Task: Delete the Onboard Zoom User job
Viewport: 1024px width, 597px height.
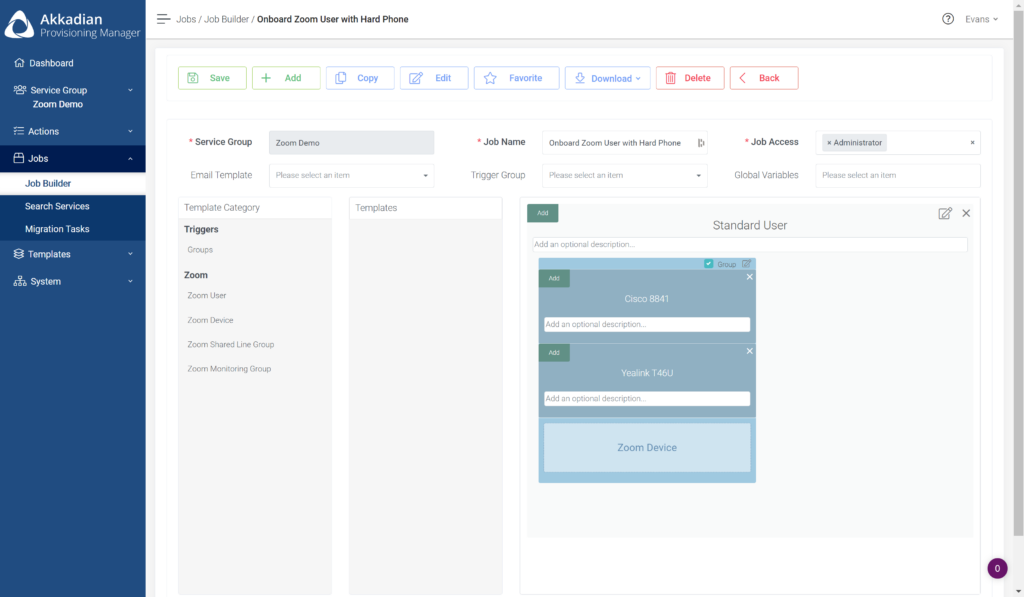Action: (x=688, y=77)
